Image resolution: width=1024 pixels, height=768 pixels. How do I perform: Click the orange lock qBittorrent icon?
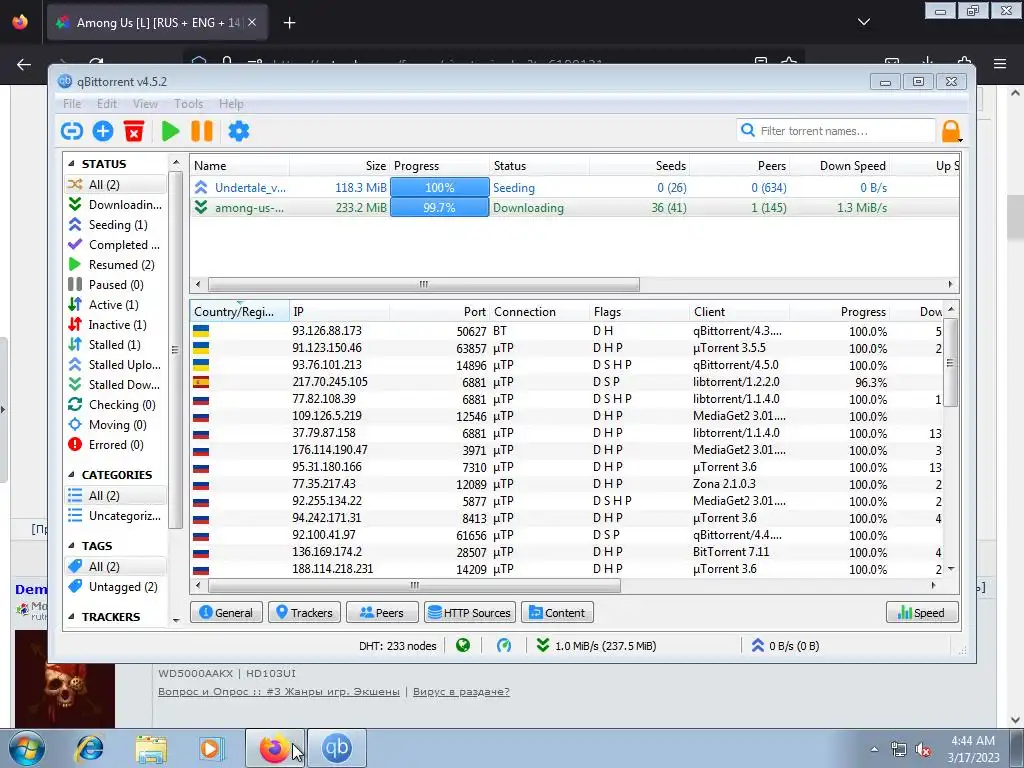coord(952,131)
